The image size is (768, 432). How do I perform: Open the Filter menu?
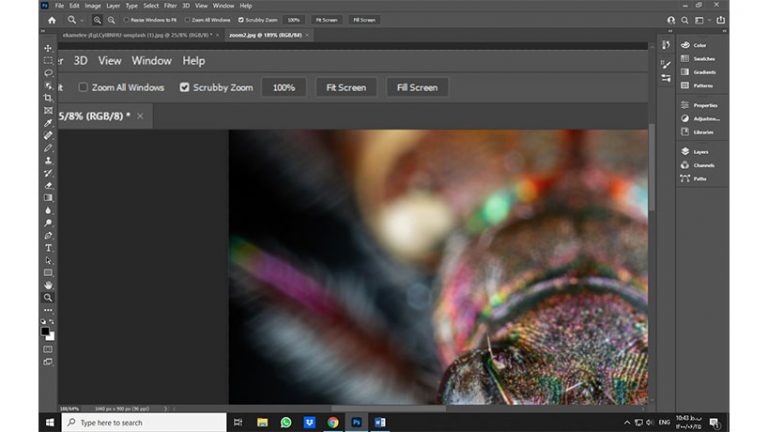pyautogui.click(x=170, y=6)
